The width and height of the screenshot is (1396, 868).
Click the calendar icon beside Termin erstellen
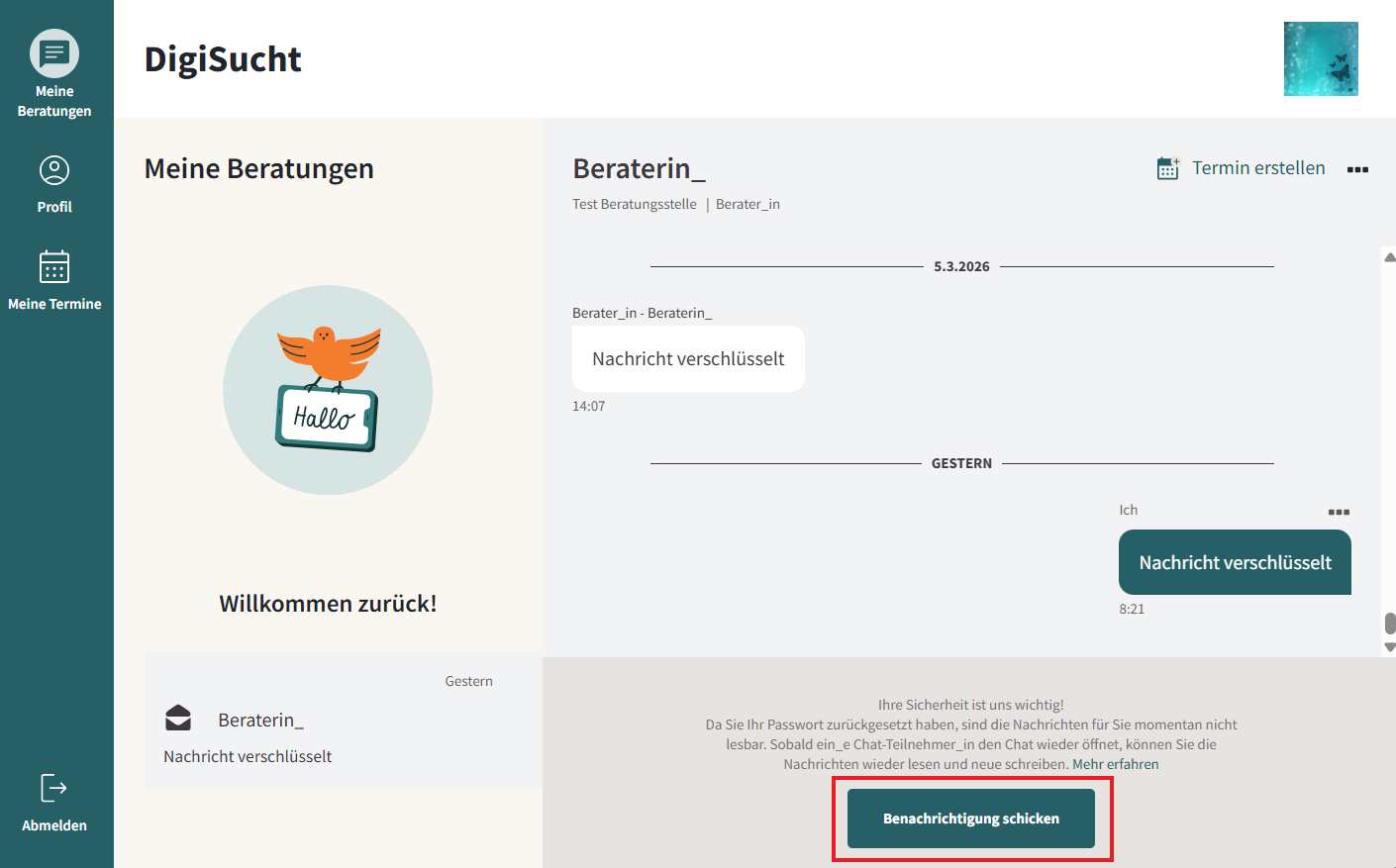coord(1168,168)
